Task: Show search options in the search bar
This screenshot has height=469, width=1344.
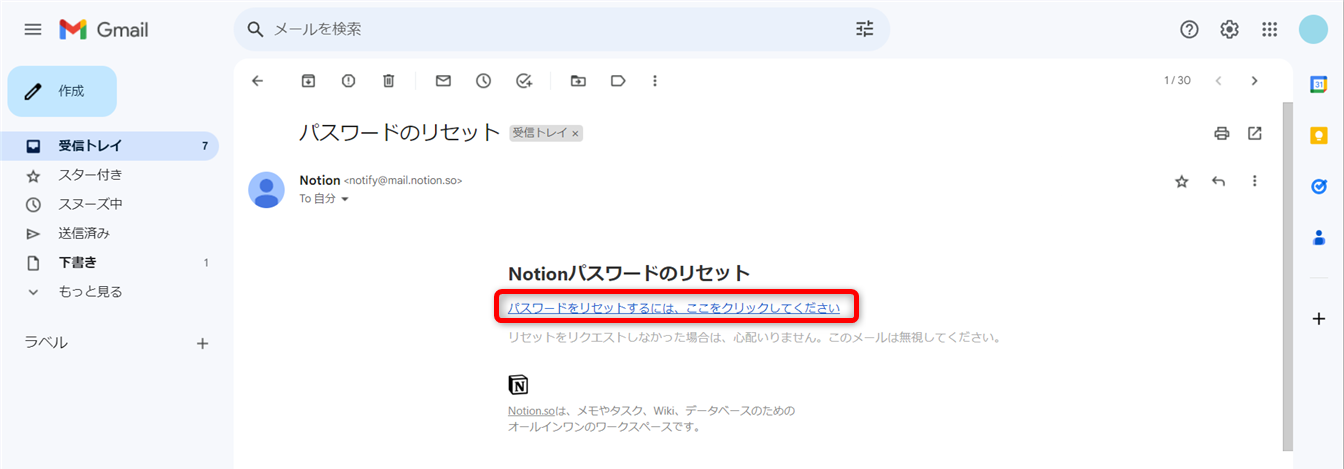Action: click(865, 29)
